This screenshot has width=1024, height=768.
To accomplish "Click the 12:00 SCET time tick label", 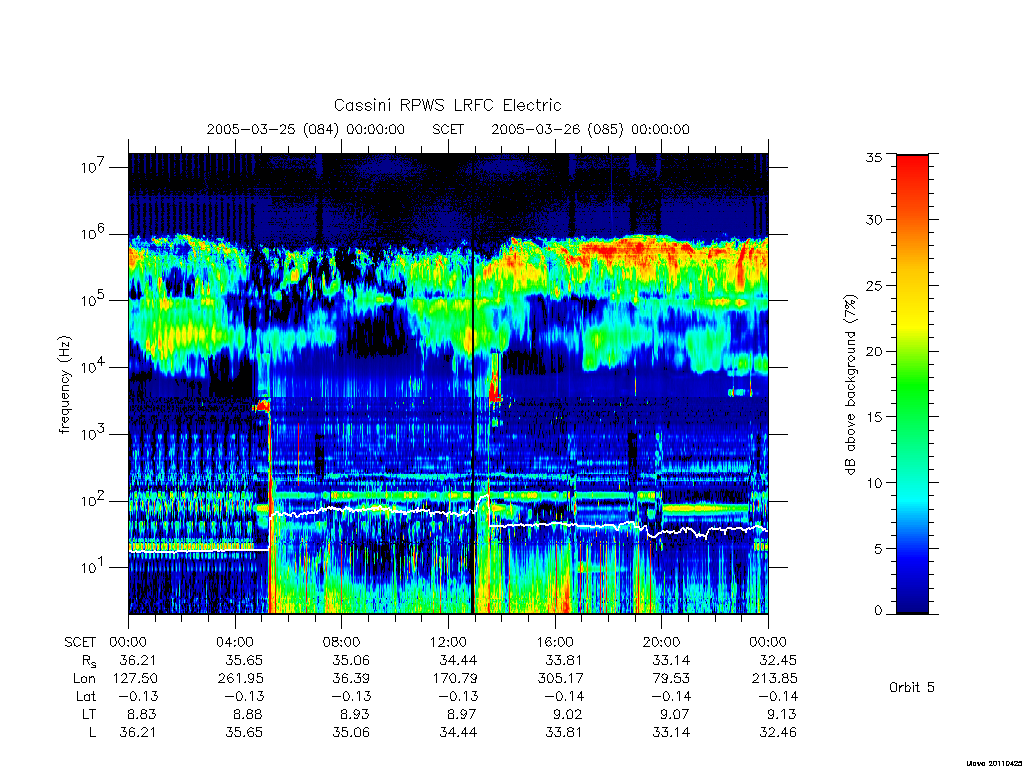I will [x=448, y=642].
